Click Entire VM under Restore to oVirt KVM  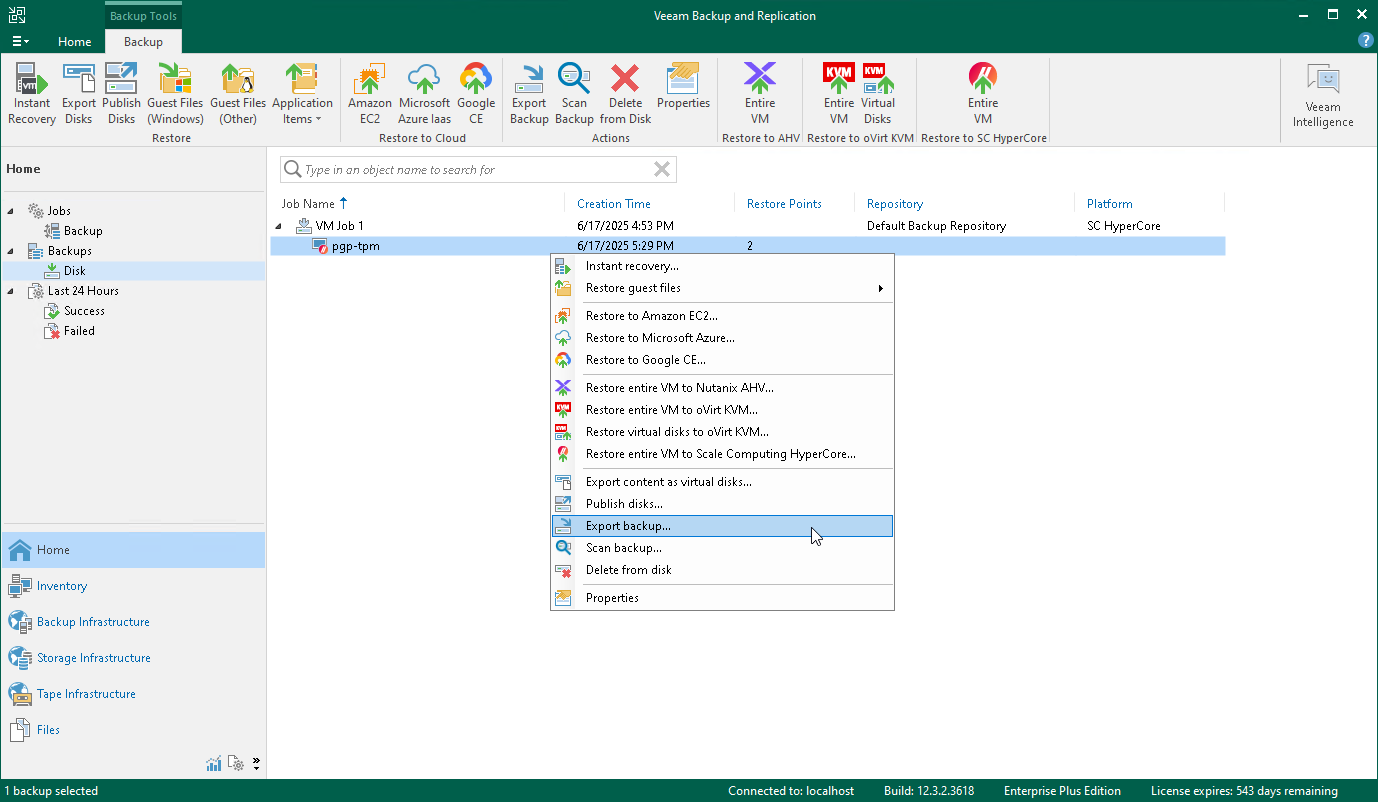pyautogui.click(x=839, y=94)
